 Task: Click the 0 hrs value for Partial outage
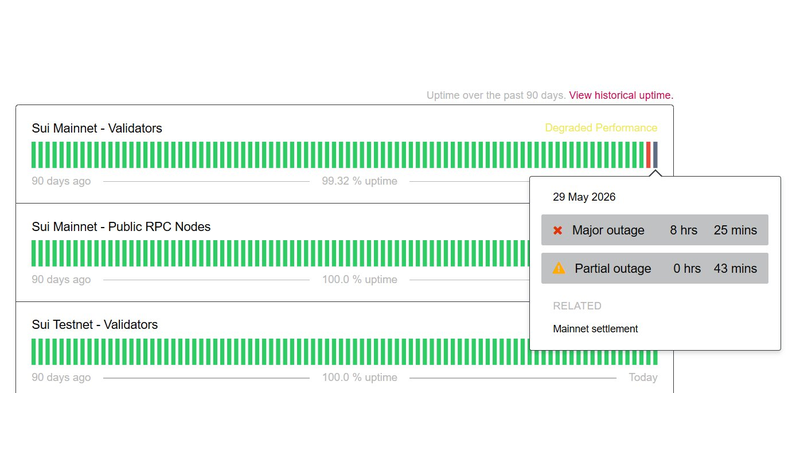click(x=687, y=268)
